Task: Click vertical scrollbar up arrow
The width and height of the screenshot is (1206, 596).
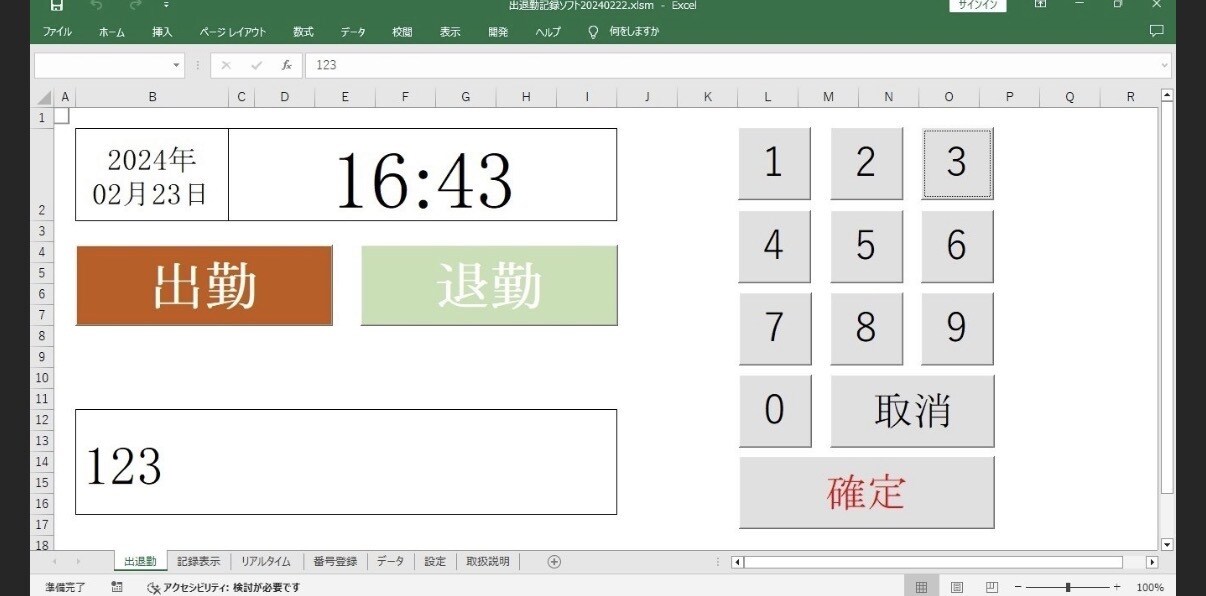Action: (x=1167, y=96)
